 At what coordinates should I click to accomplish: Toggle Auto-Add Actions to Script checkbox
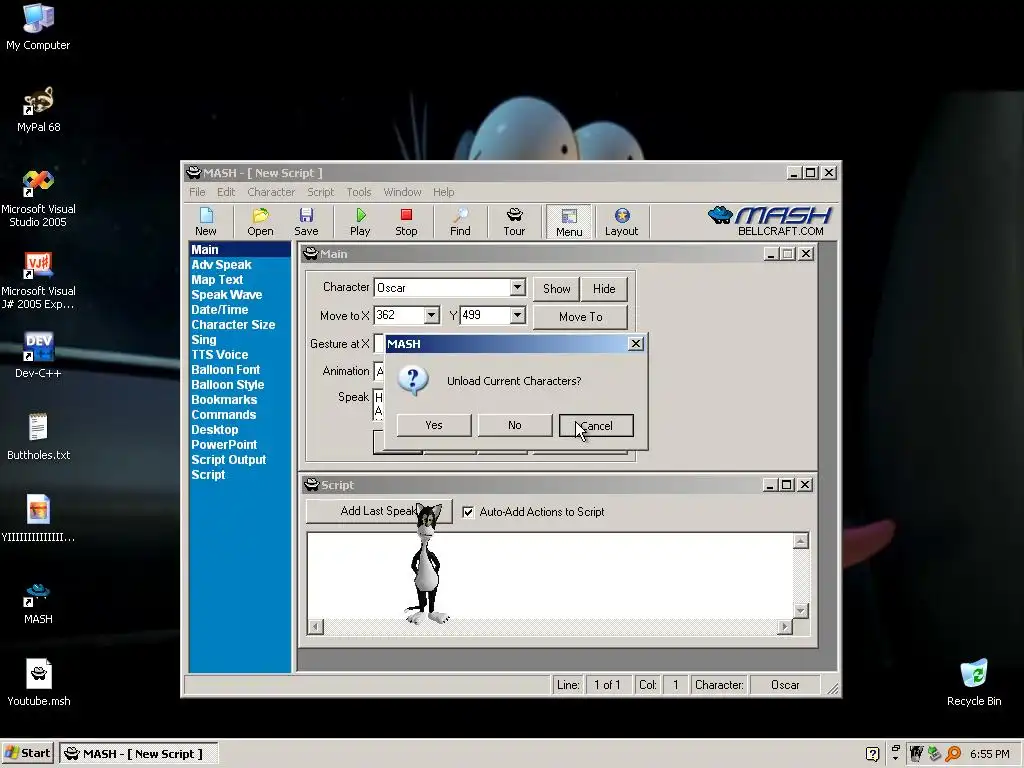(468, 512)
